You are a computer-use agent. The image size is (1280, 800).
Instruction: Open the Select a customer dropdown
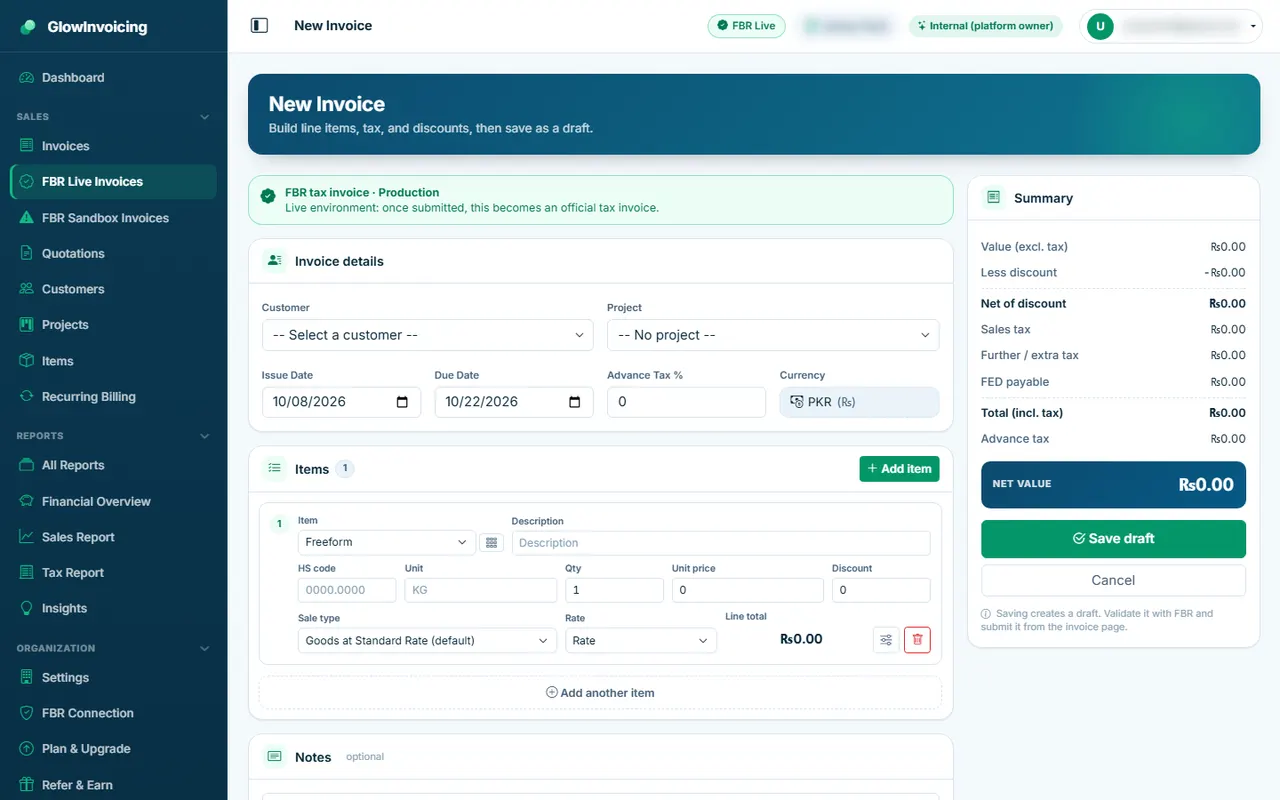pyautogui.click(x=427, y=335)
